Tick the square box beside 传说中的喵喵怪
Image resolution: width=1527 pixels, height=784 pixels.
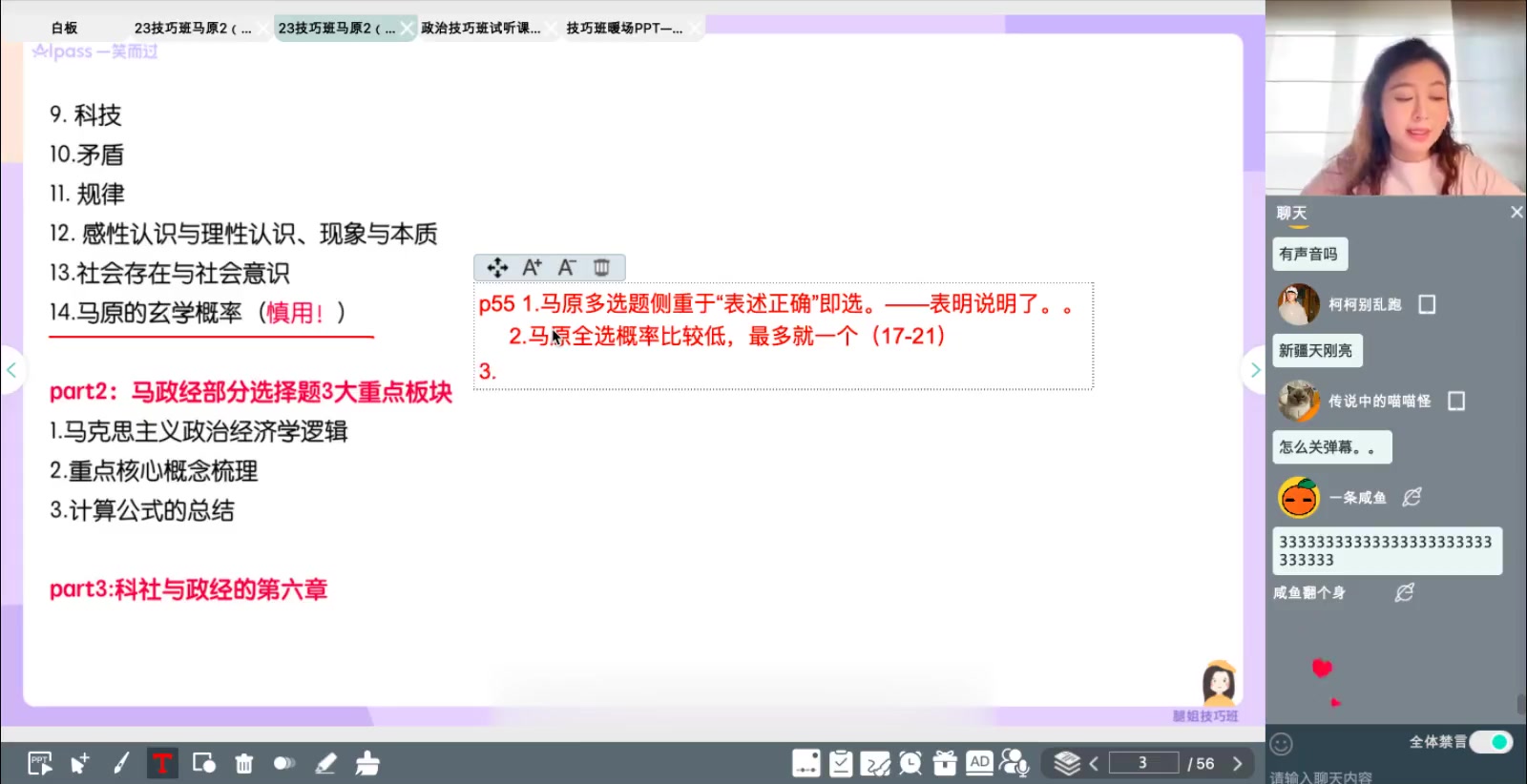[x=1456, y=401]
